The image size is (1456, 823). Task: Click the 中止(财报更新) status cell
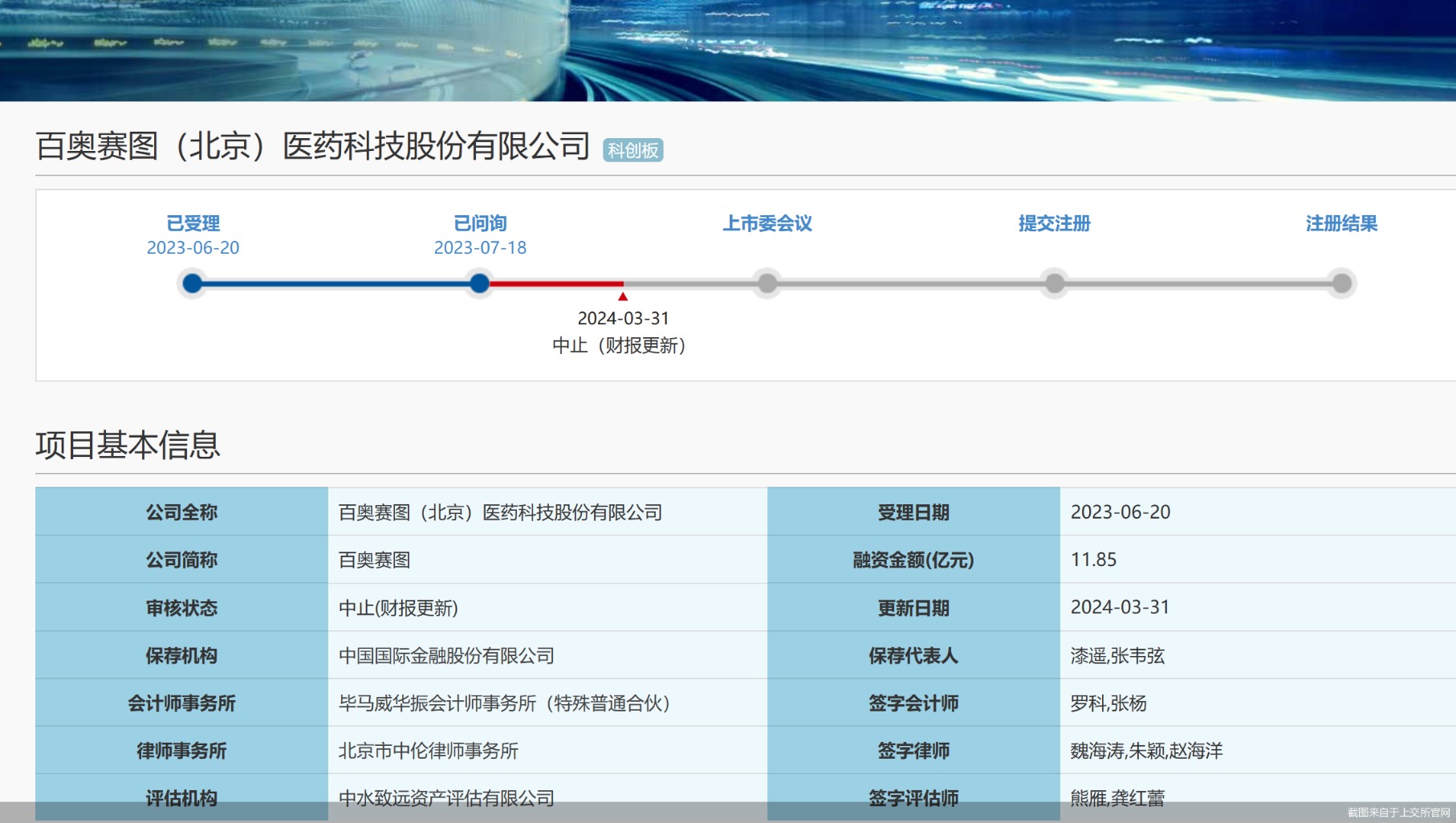click(547, 608)
